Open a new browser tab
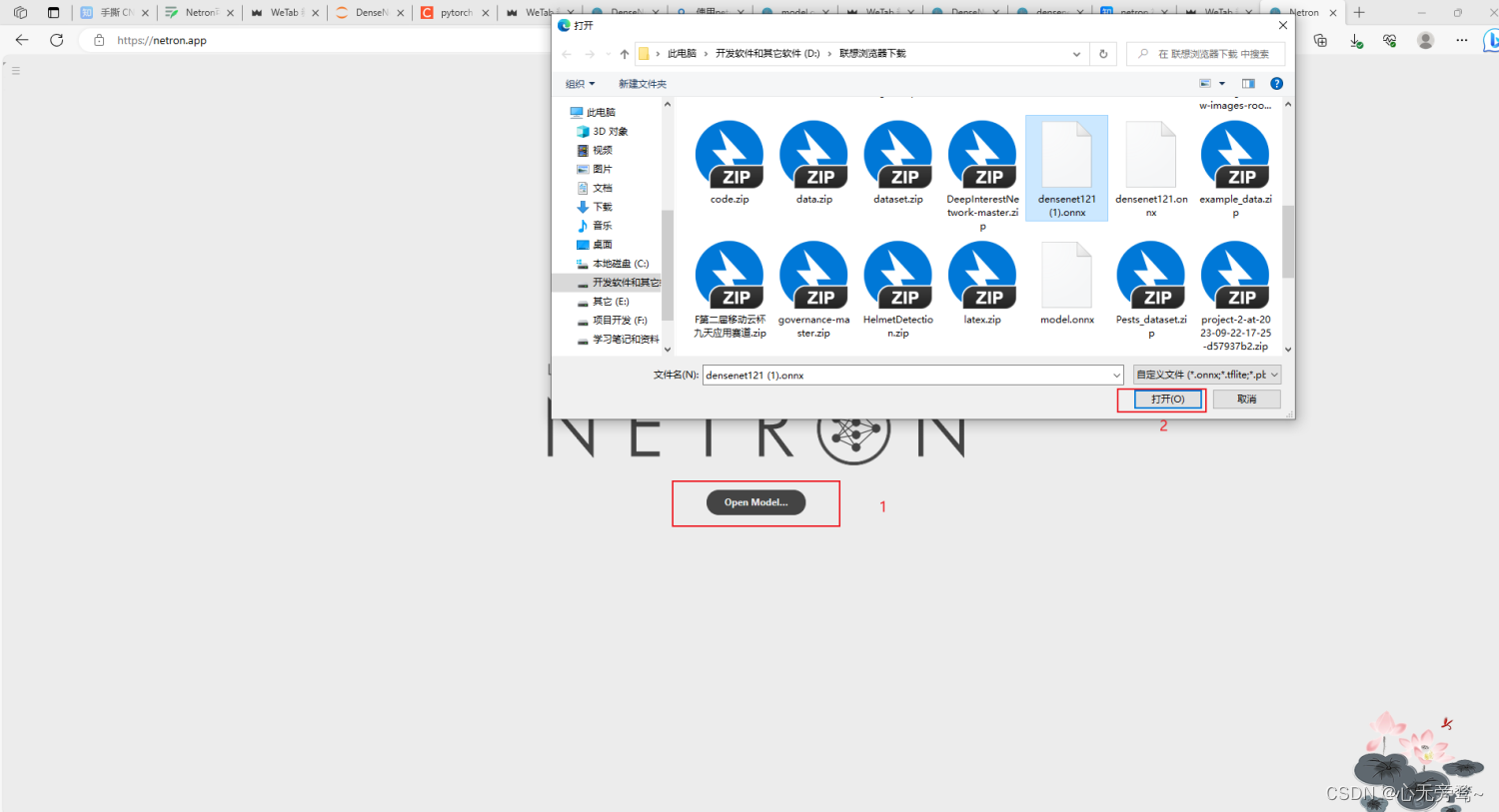The height and width of the screenshot is (812, 1499). click(1359, 13)
